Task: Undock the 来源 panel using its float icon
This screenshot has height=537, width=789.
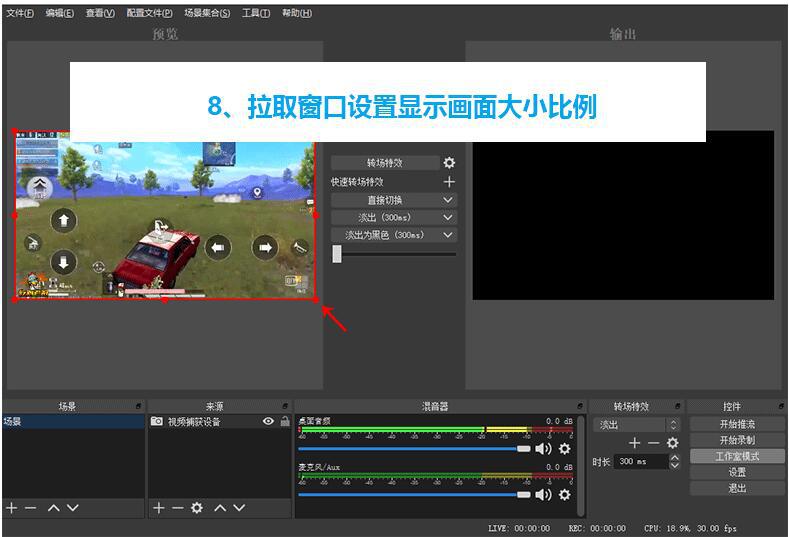Action: (285, 406)
